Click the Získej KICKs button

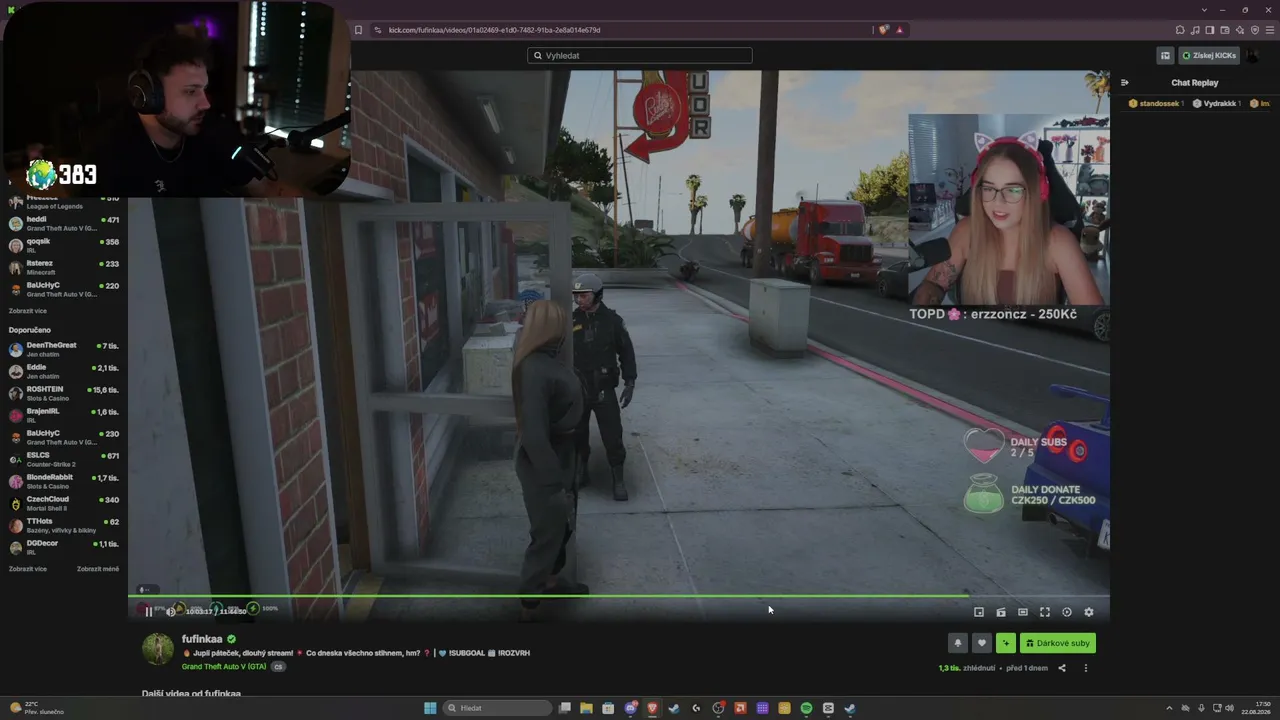click(x=1209, y=56)
